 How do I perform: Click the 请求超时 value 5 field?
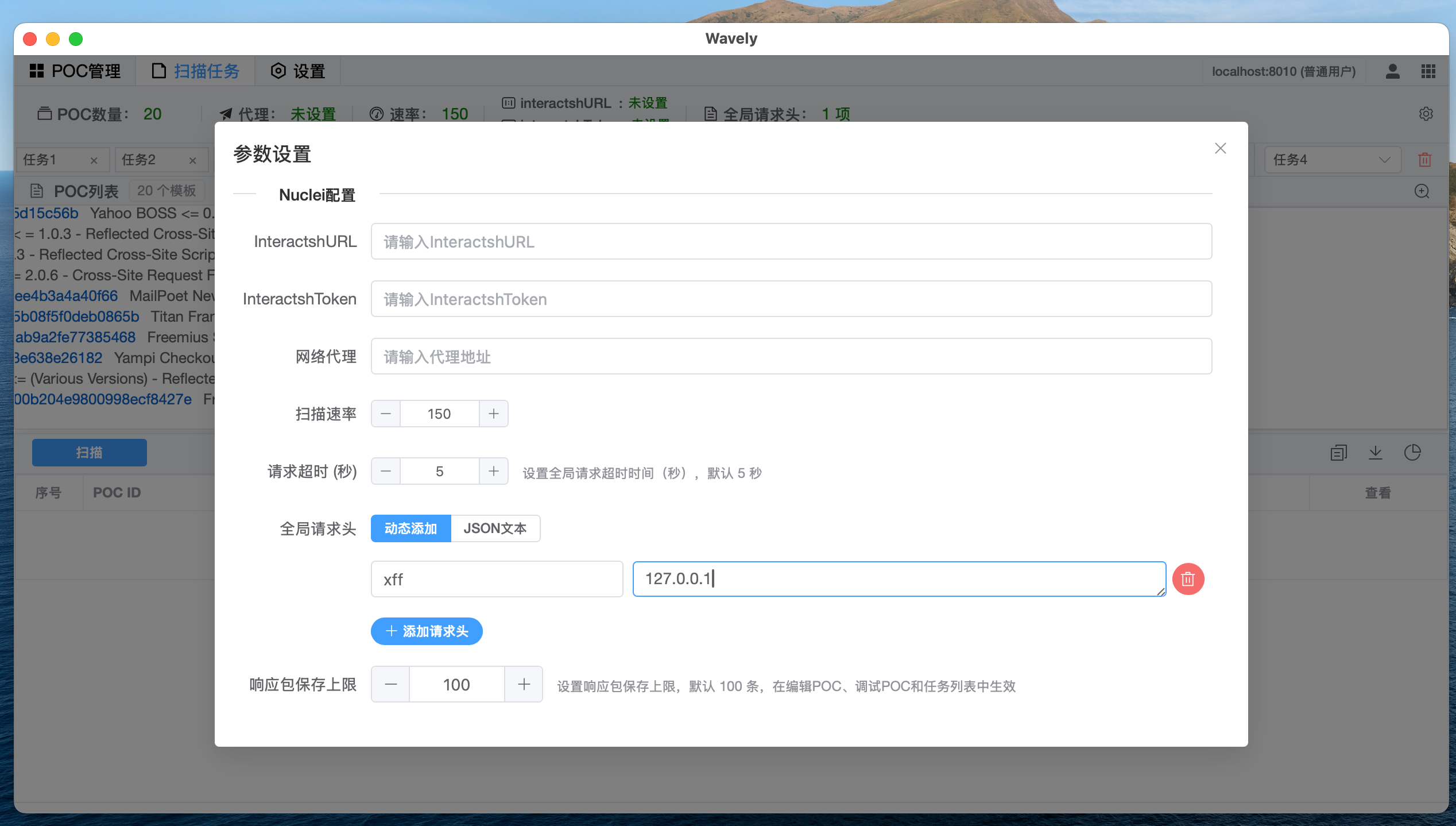pos(439,471)
